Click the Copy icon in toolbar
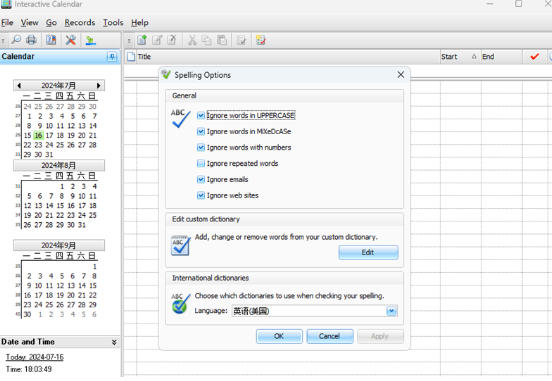552x381 pixels. click(207, 40)
